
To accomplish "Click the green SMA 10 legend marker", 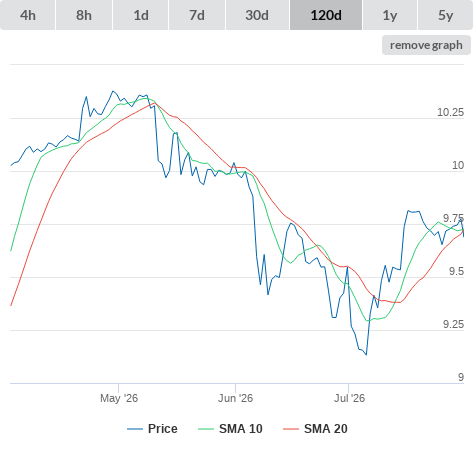I will 206,429.
